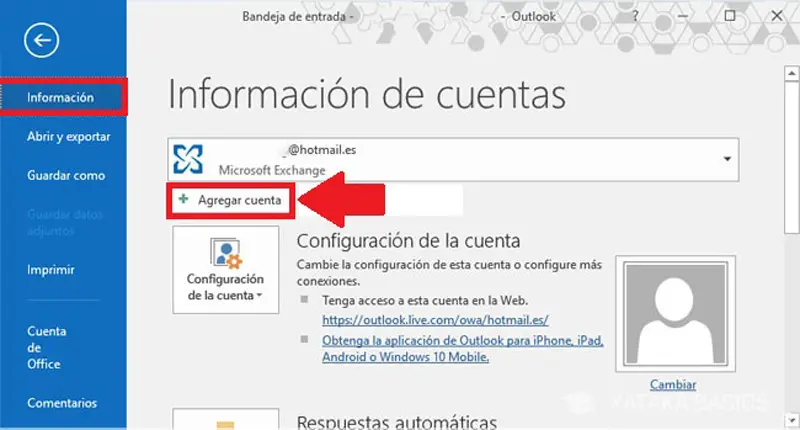Open the Outlook mobile app download link
This screenshot has width=800, height=430.
point(463,349)
